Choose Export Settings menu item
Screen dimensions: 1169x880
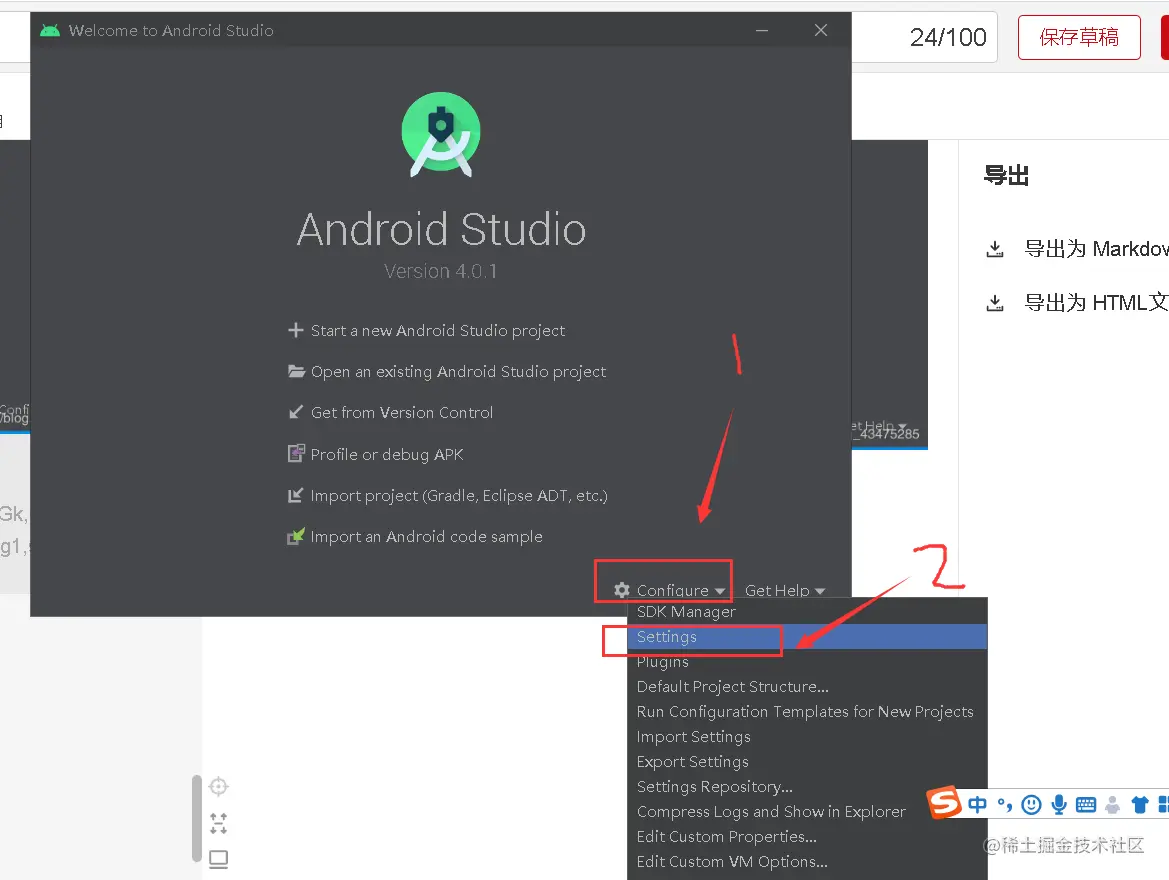(807, 761)
